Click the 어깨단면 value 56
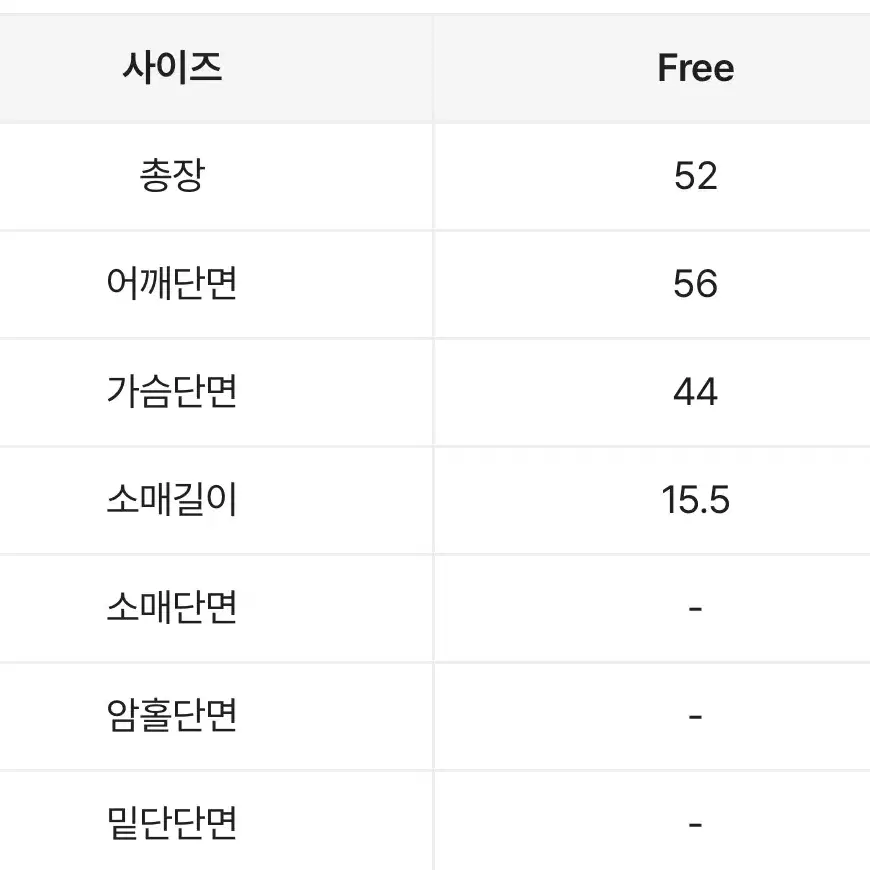This screenshot has width=870, height=870. coord(696,284)
